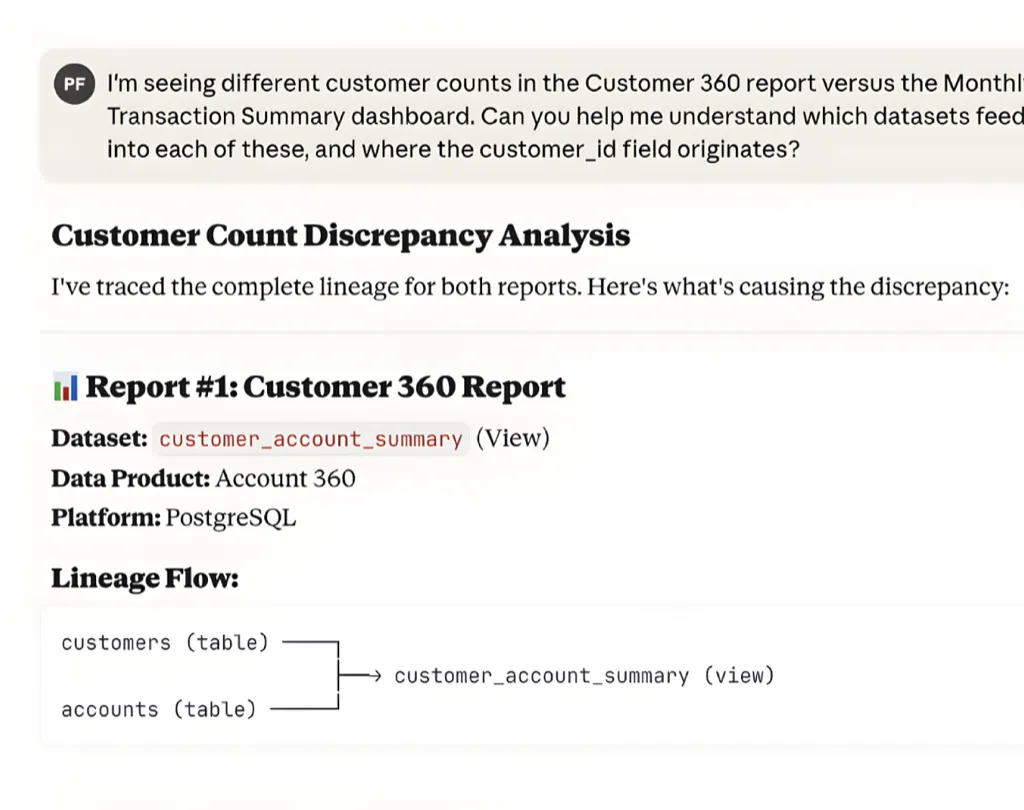The image size is (1024, 810).
Task: Click the Data Product label
Action: (x=130, y=478)
